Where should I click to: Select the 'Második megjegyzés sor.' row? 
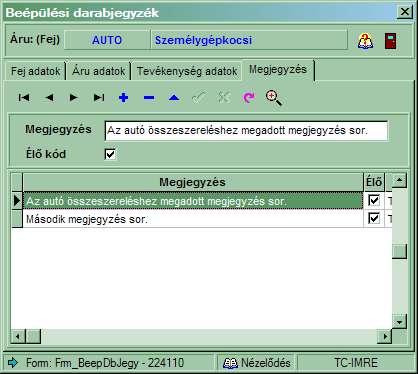coord(193,219)
